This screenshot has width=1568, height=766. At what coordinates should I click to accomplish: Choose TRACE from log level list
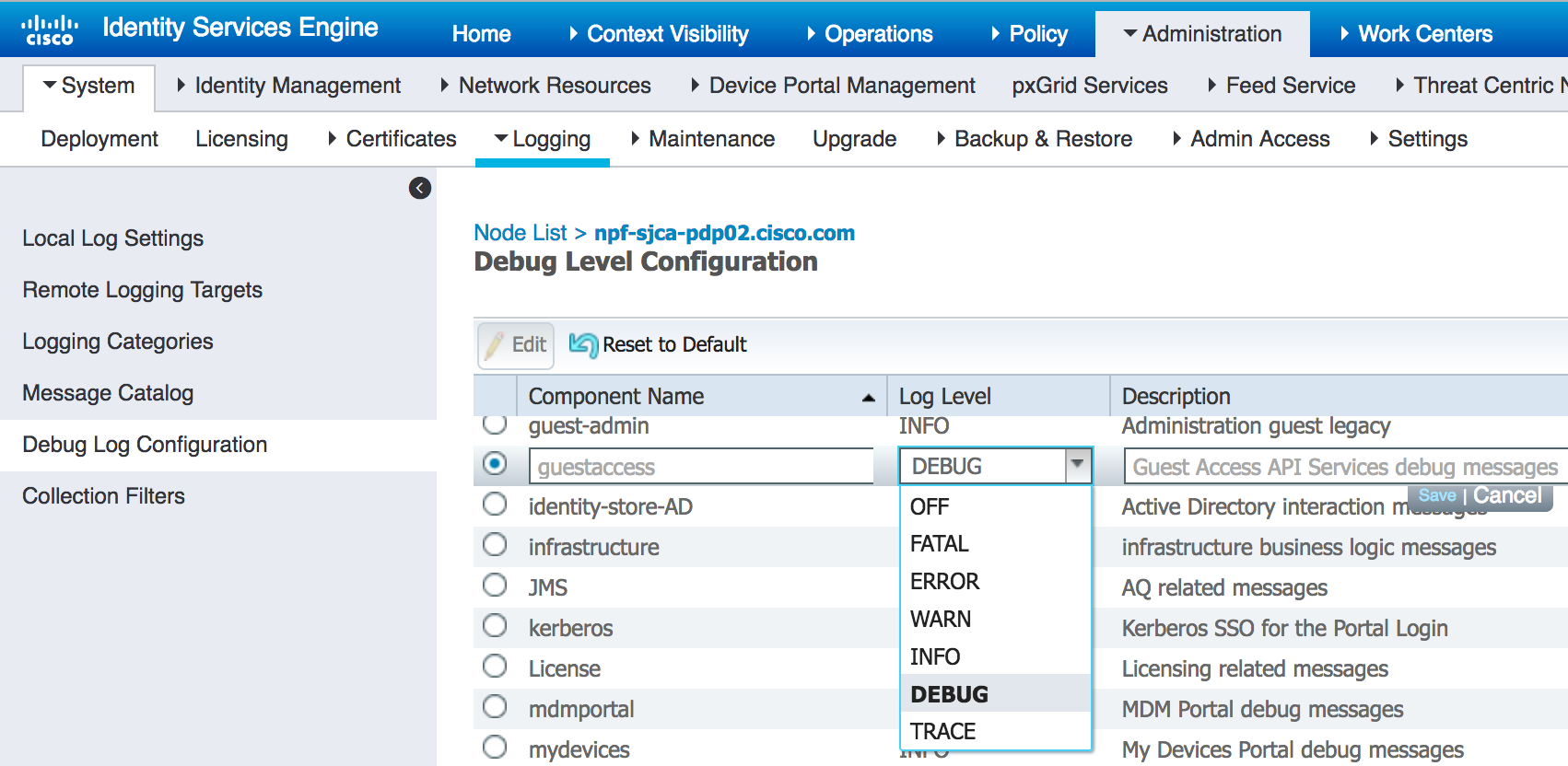pos(995,731)
